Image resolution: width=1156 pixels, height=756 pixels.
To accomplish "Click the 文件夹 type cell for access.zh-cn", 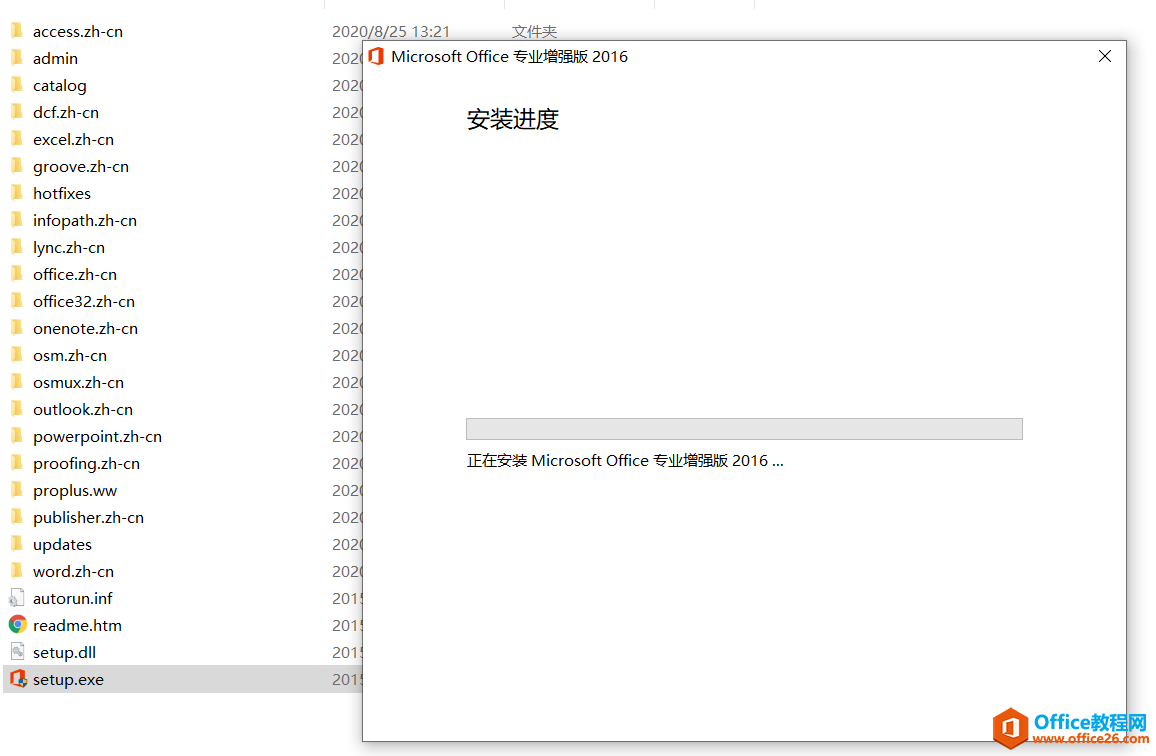I will pyautogui.click(x=535, y=32).
